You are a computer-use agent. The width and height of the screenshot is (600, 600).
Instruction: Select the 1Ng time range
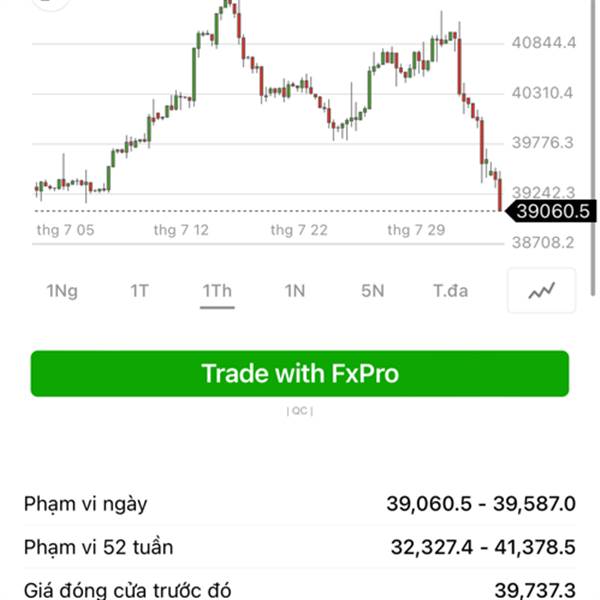(62, 291)
